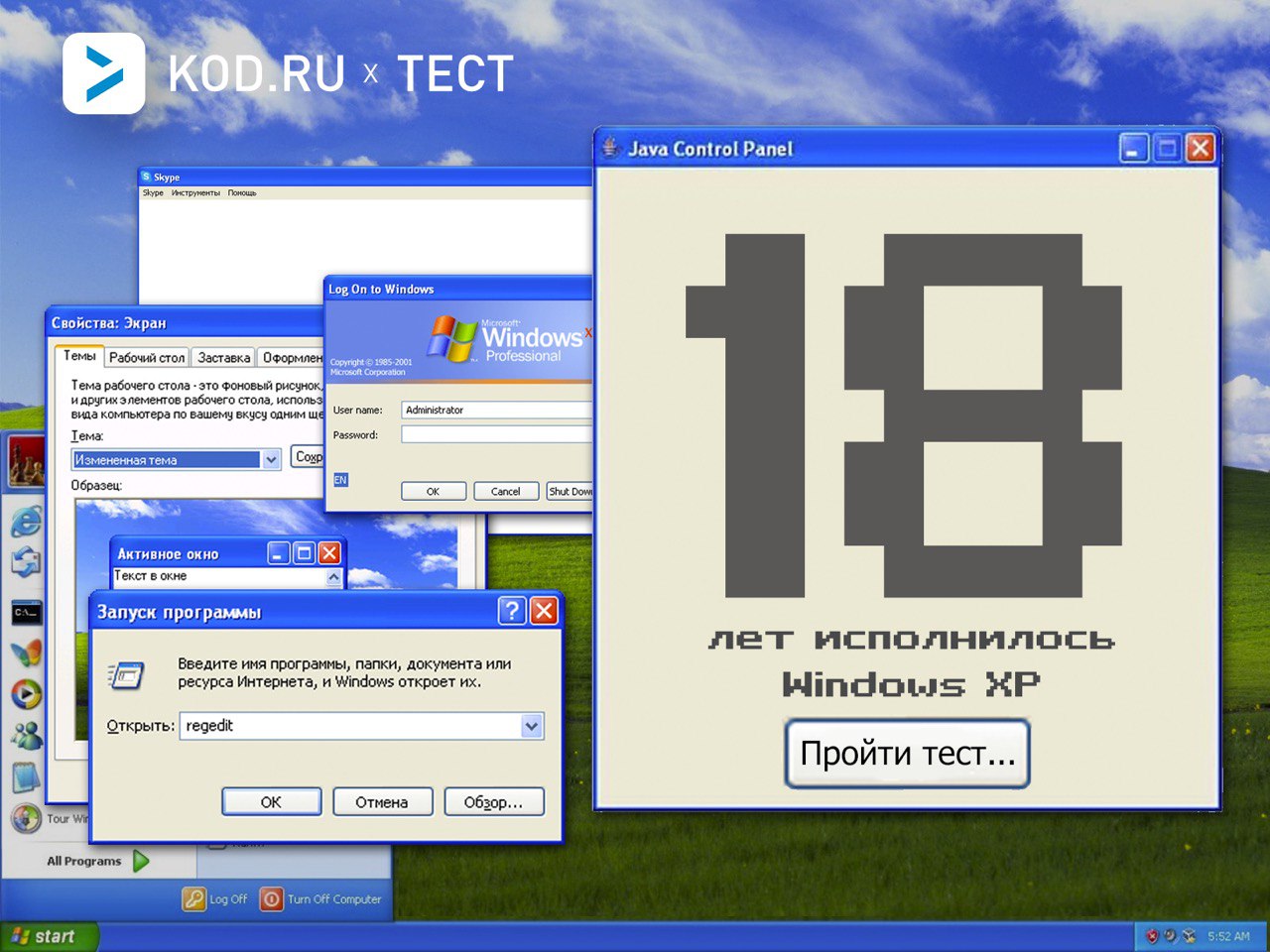Click Обзор... button
The height and width of the screenshot is (952, 1270).
(x=493, y=802)
